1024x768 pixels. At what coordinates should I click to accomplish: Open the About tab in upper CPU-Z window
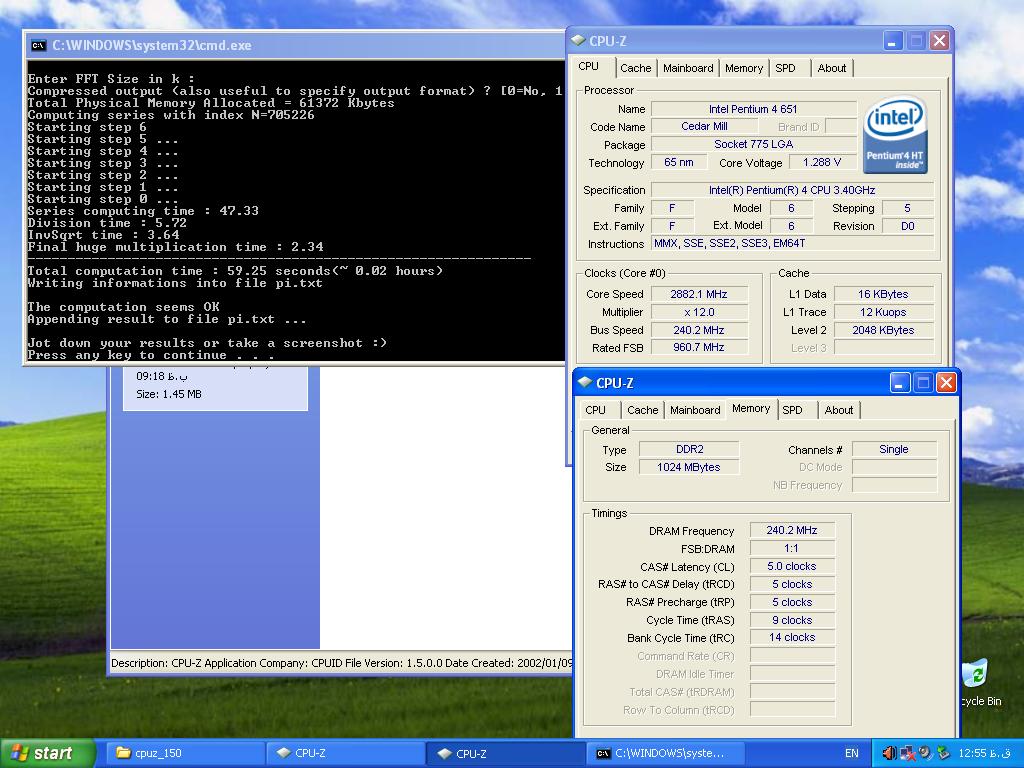pos(831,68)
